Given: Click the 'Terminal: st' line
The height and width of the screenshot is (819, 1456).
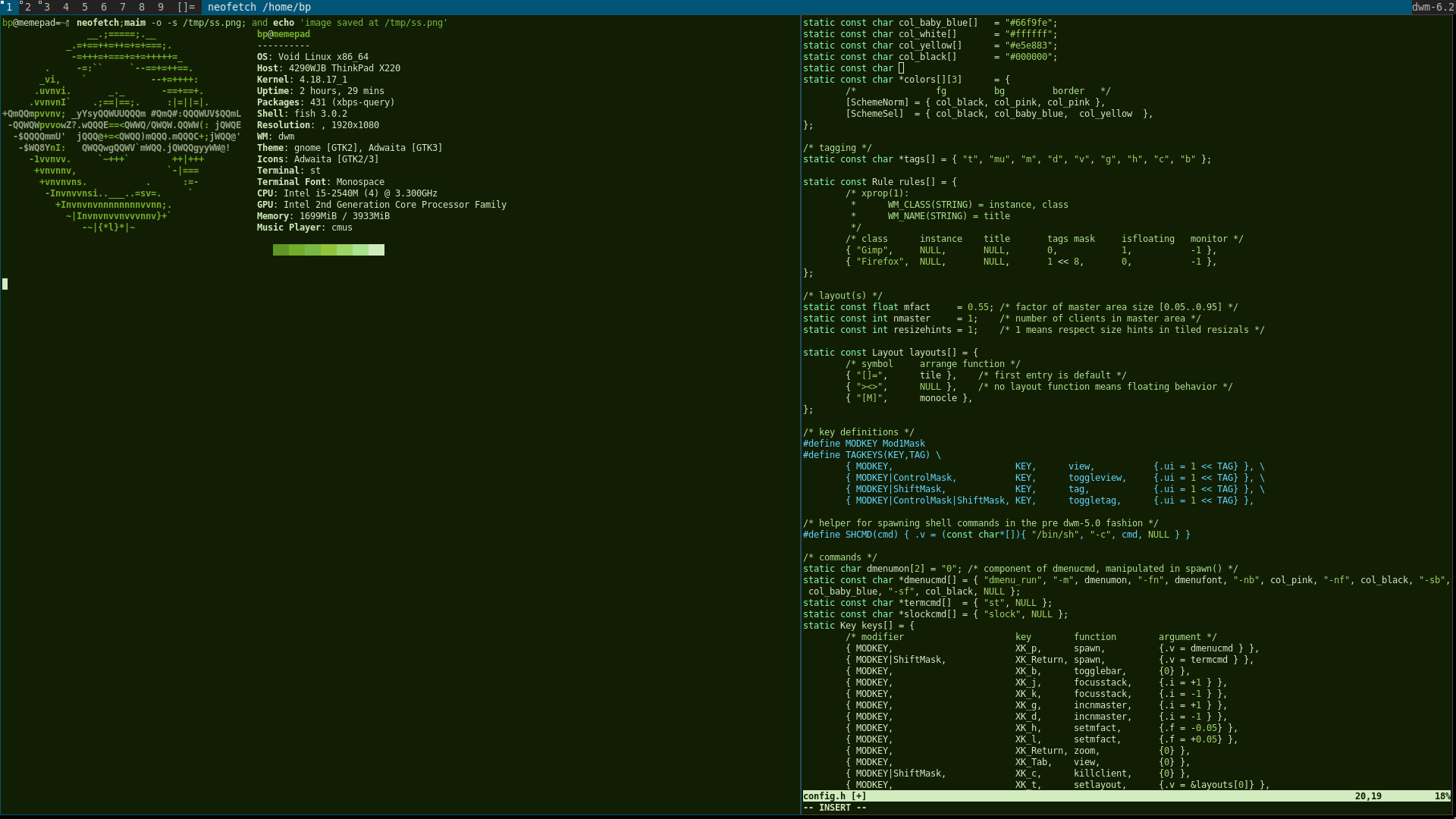Looking at the screenshot, I should [x=289, y=171].
